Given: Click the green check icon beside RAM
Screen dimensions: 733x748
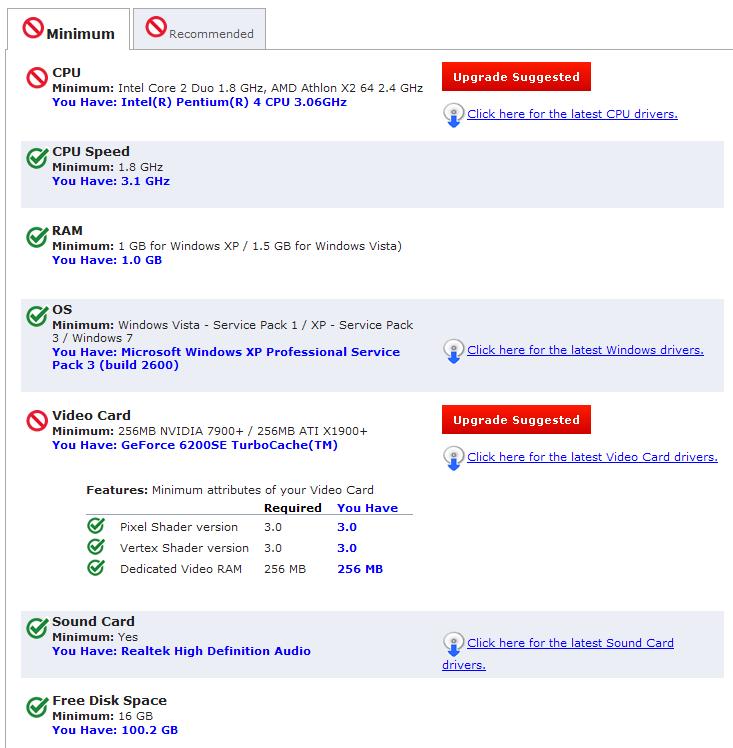Looking at the screenshot, I should [x=37, y=237].
